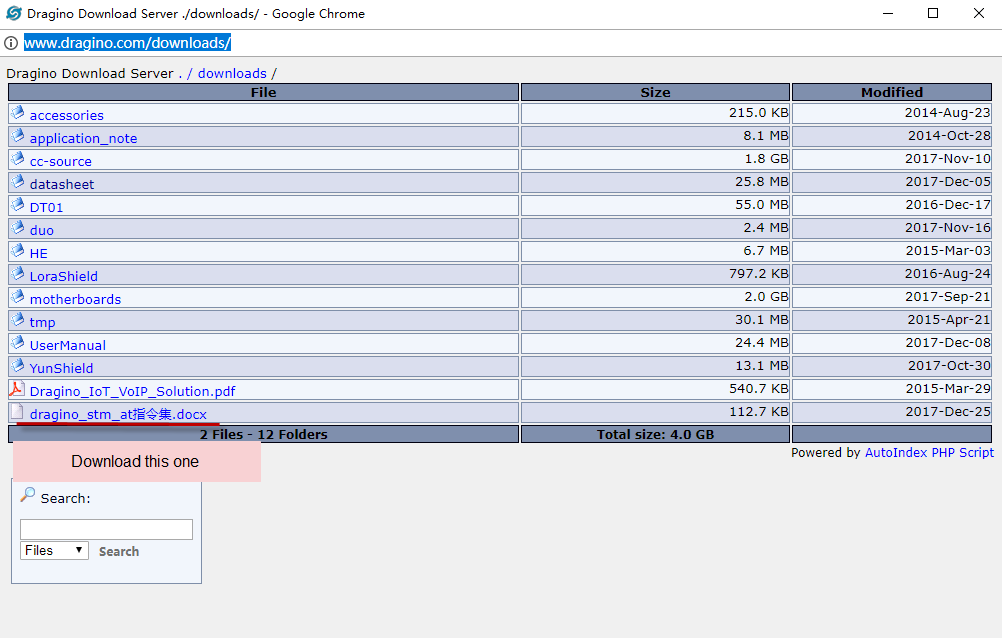Click the 2017-Dec-25 modified date
This screenshot has width=1002, height=638.
[948, 412]
